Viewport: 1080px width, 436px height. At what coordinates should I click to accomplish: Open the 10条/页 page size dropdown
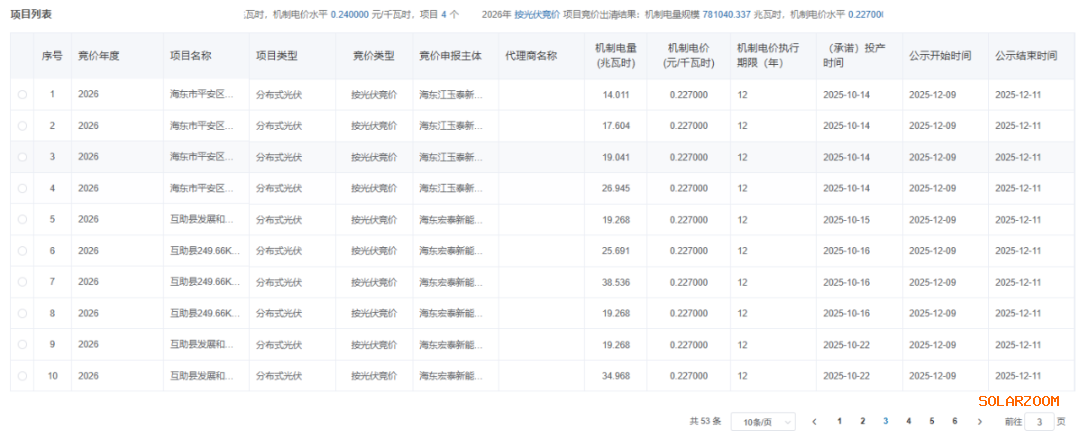(x=763, y=422)
